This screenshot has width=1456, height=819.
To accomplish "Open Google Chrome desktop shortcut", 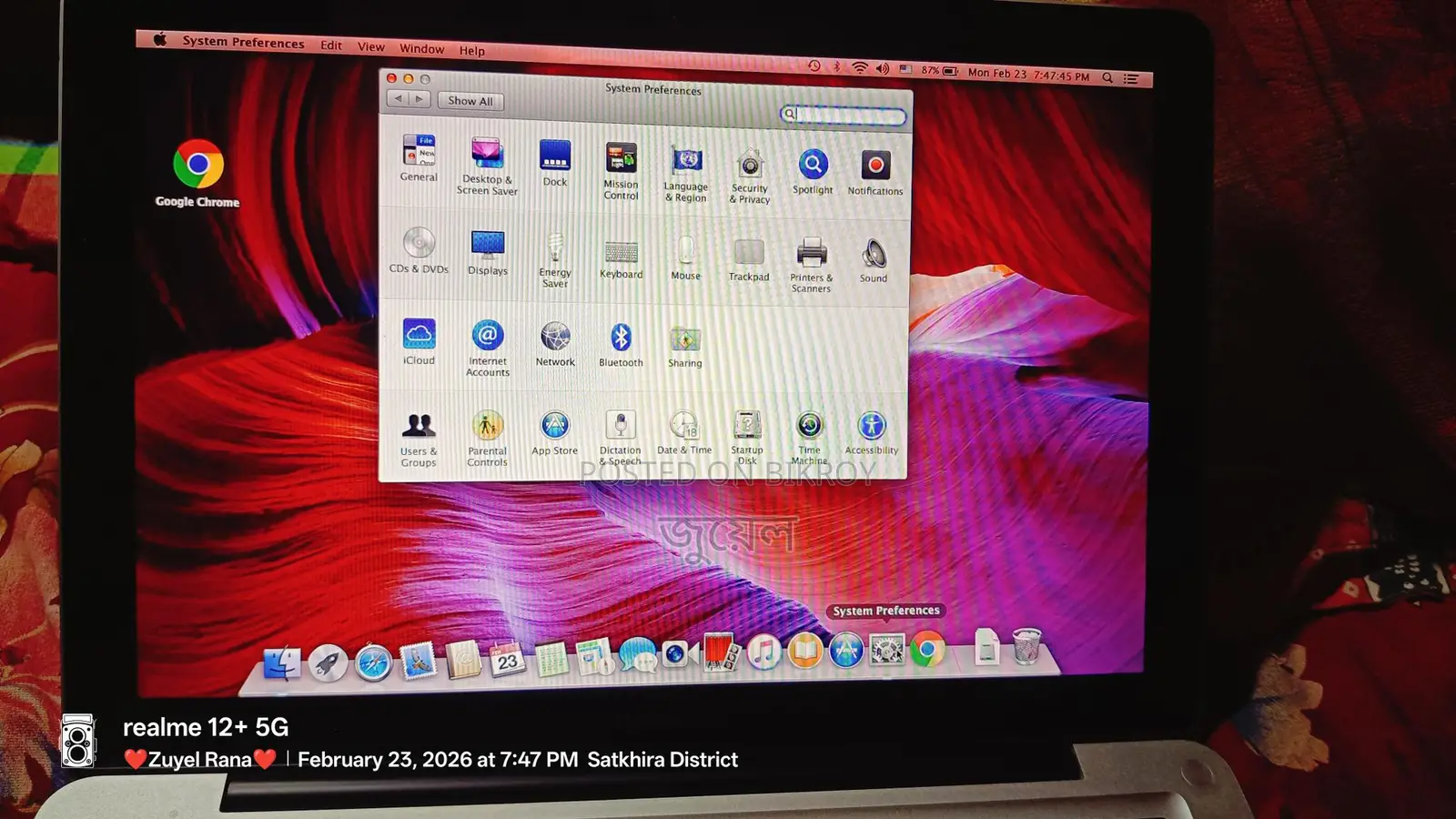I will [x=197, y=175].
